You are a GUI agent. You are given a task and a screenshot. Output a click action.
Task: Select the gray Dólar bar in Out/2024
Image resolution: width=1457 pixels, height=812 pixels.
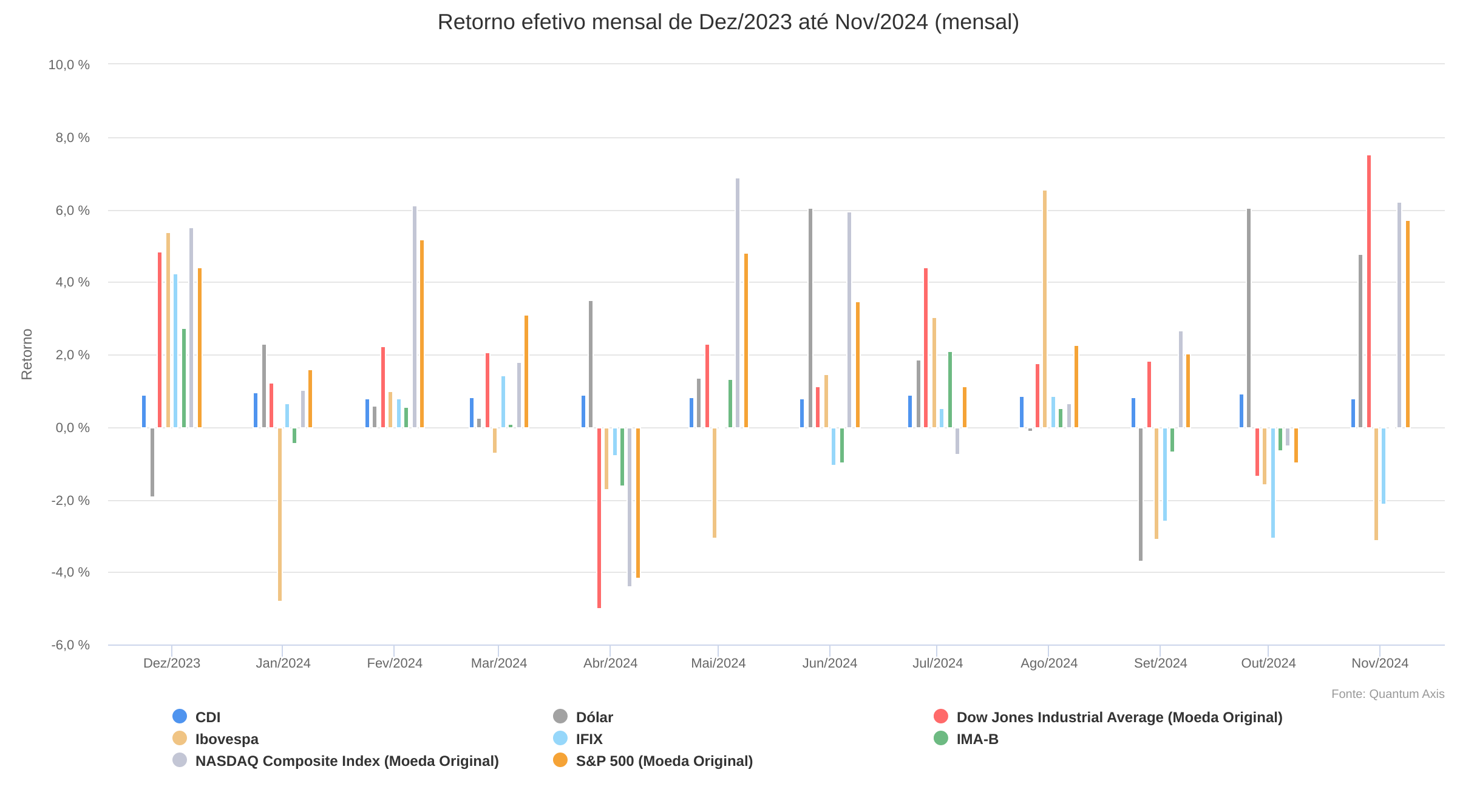(x=1249, y=318)
